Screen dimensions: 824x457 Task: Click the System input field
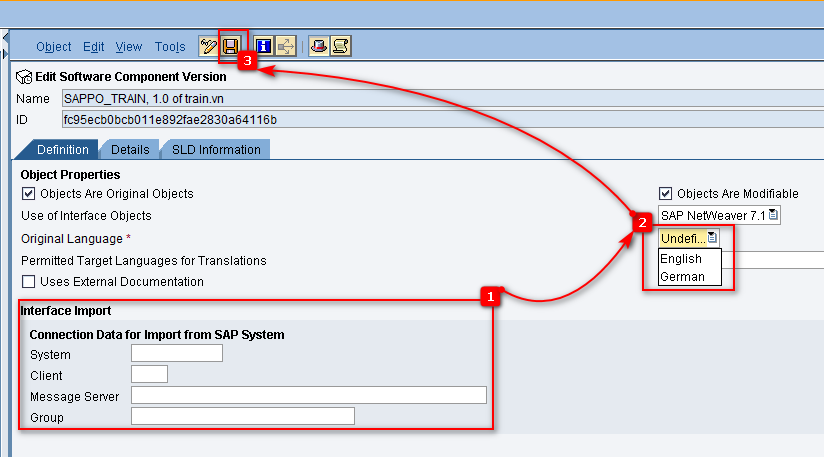[x=177, y=353]
